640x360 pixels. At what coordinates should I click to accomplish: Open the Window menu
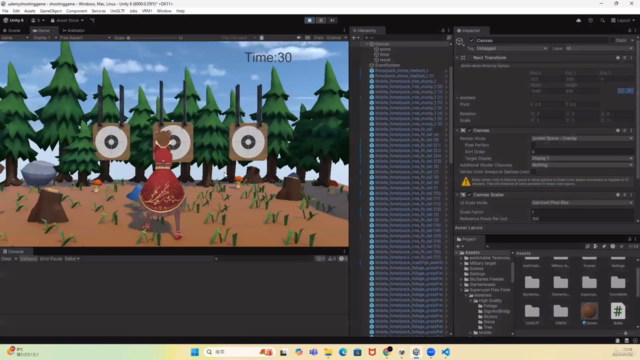164,11
